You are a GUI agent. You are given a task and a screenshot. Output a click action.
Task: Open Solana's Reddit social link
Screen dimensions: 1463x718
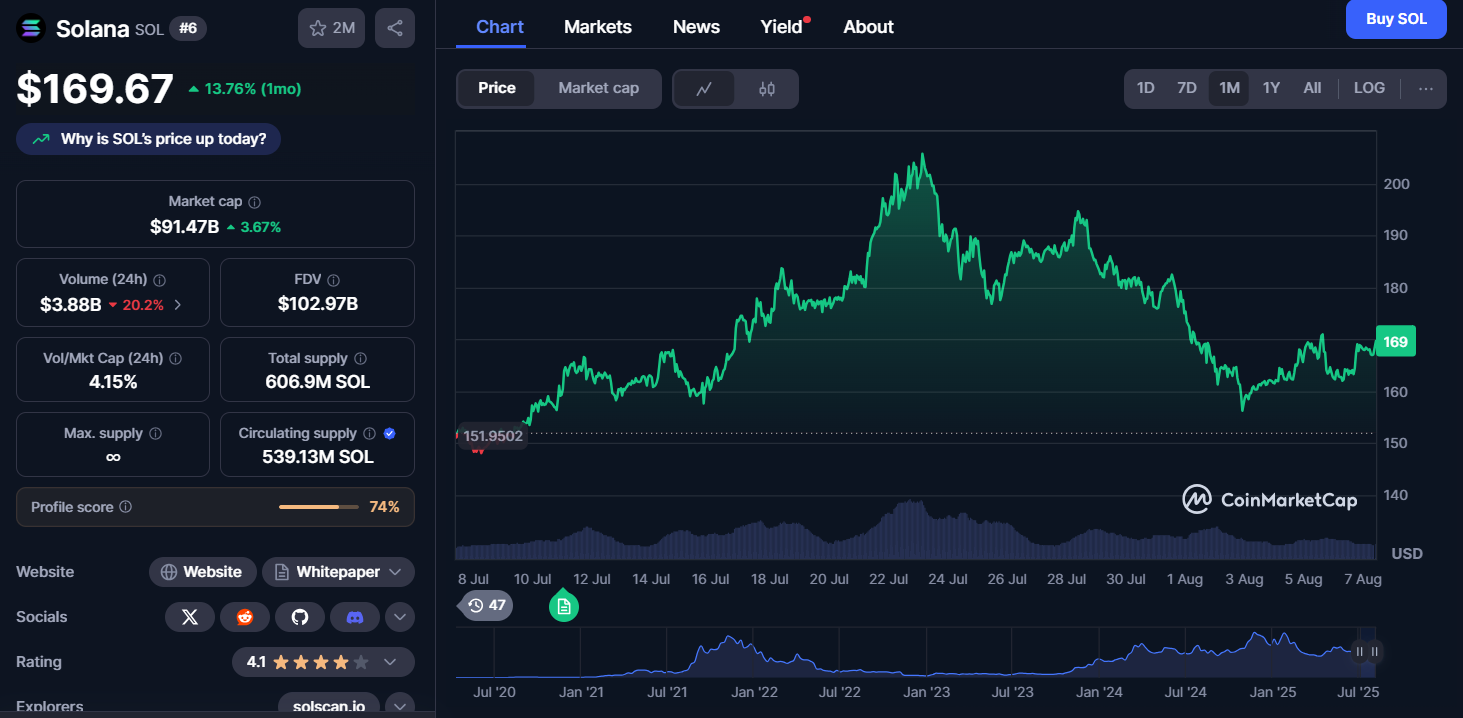coord(245,617)
